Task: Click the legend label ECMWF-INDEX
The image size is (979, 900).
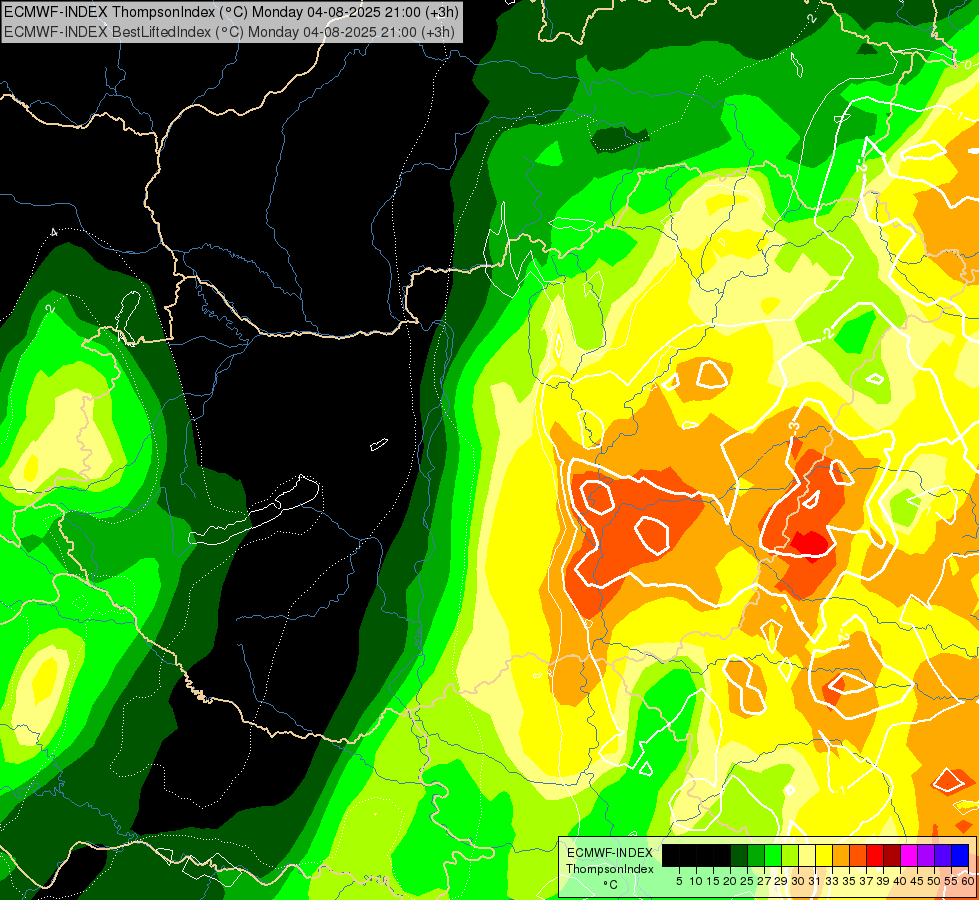Action: click(x=610, y=853)
